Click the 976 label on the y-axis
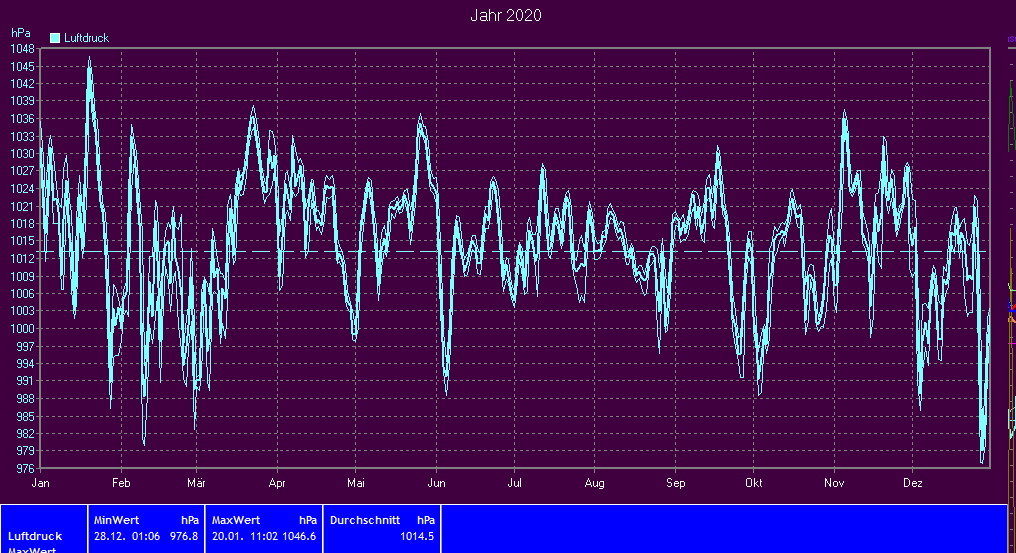 tap(26, 468)
